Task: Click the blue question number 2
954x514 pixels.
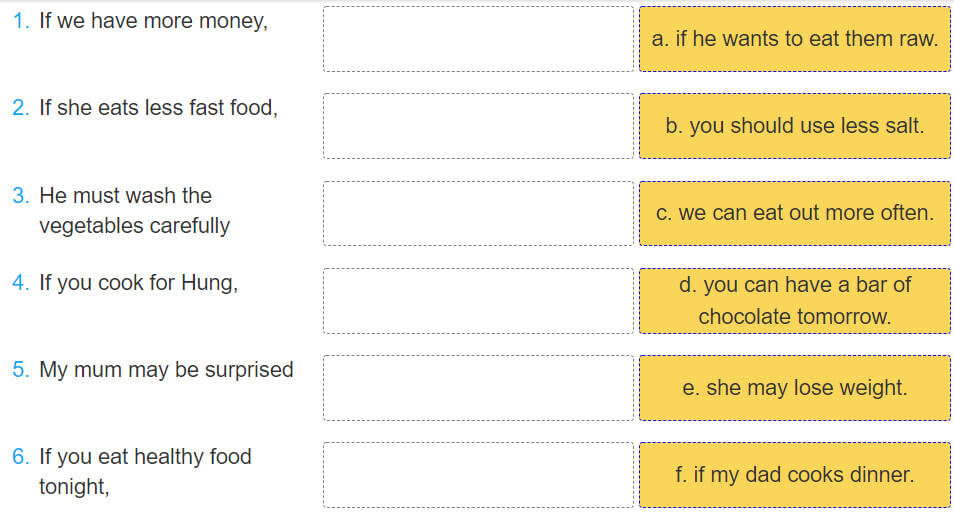Action: [x=21, y=108]
